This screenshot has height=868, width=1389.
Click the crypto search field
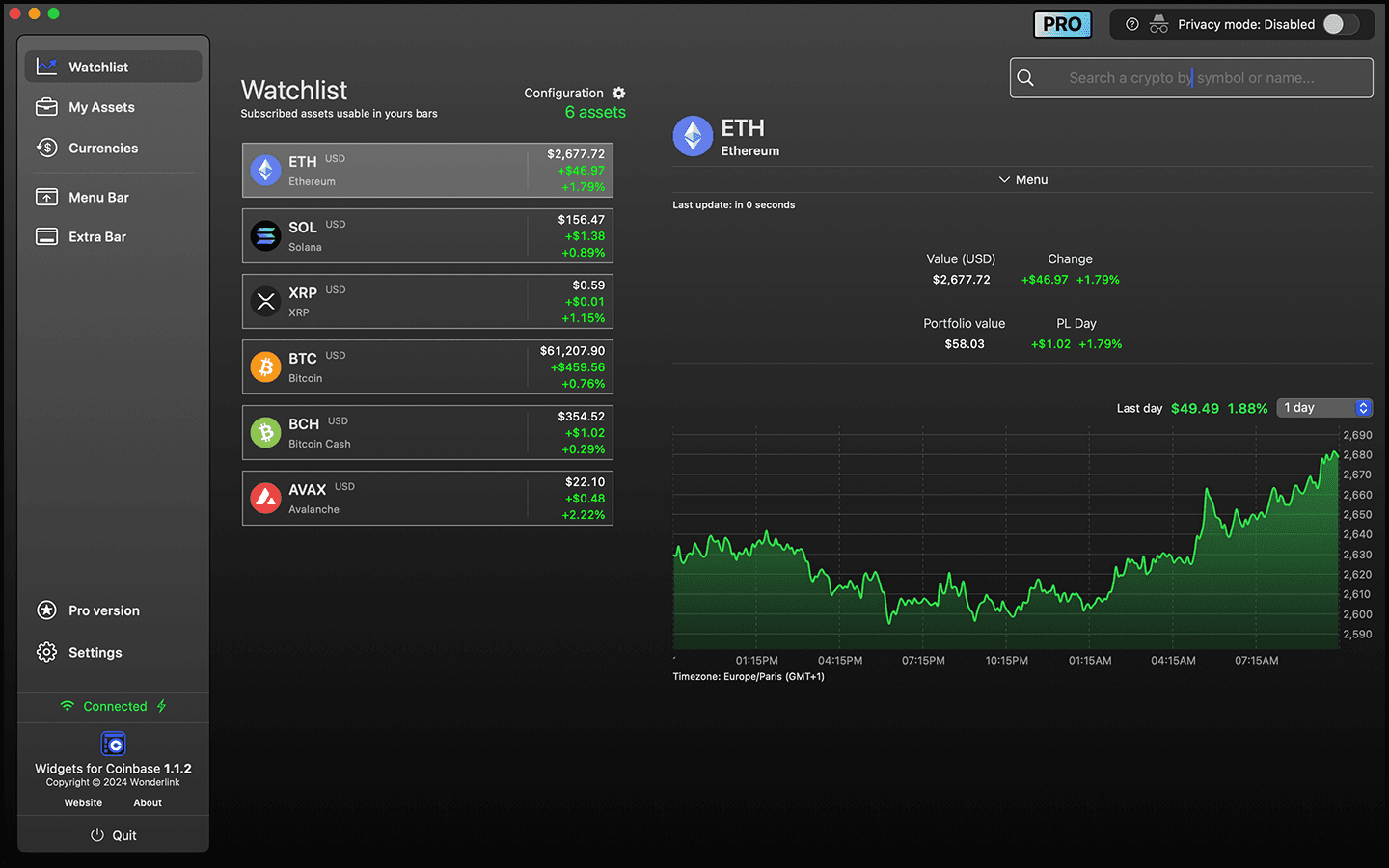(x=1190, y=77)
